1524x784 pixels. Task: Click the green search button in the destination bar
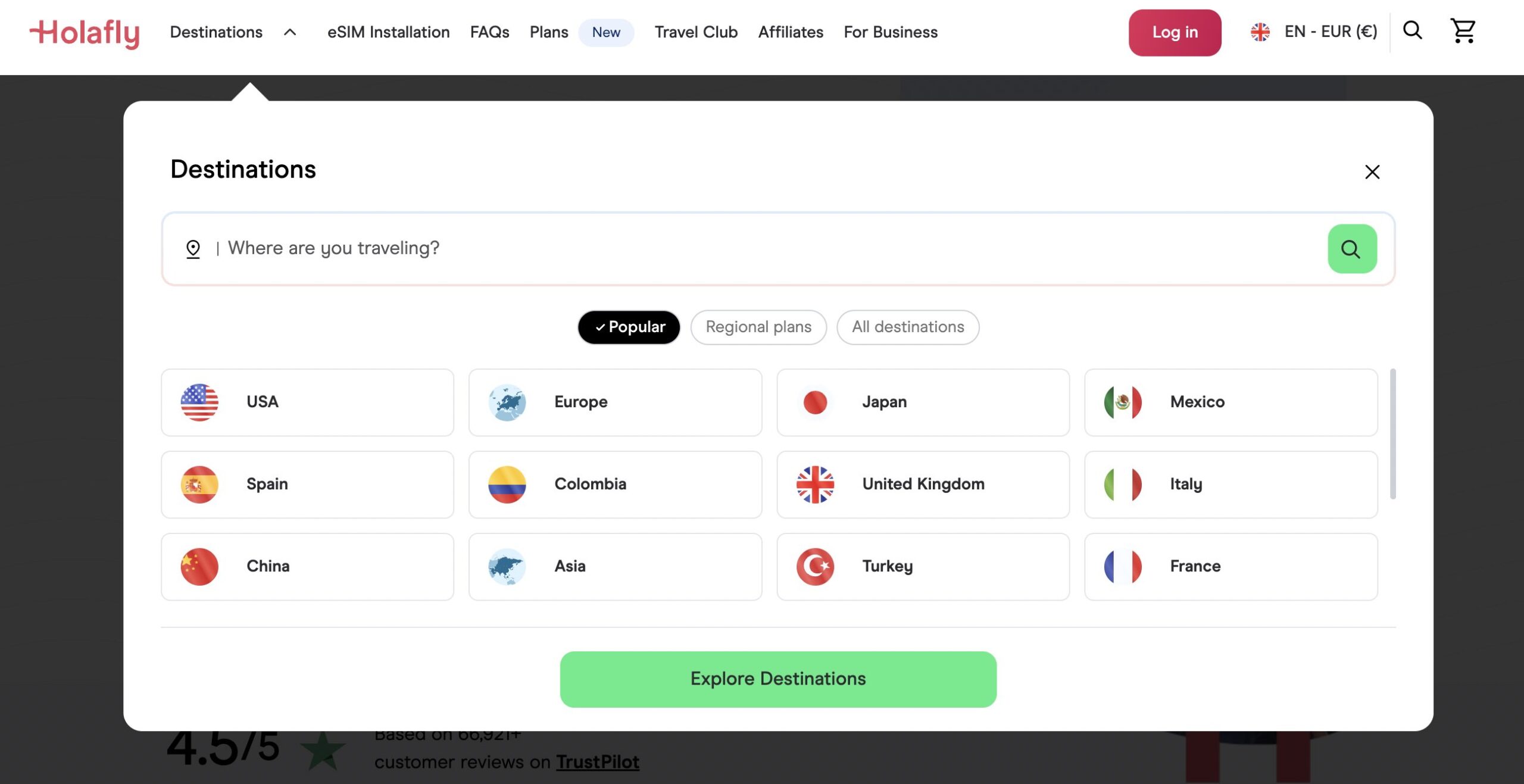coord(1352,248)
